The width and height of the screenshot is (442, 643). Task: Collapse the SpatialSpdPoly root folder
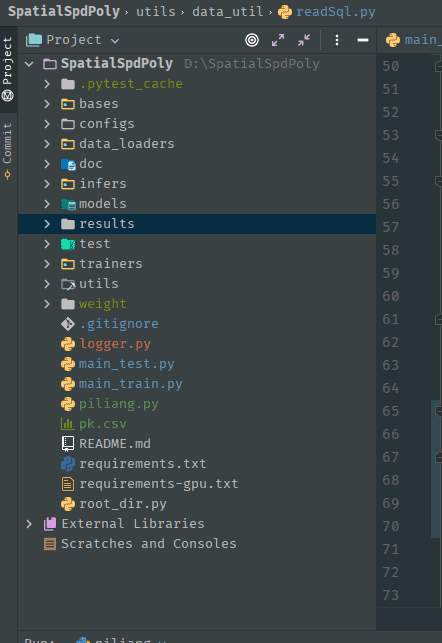coord(29,64)
